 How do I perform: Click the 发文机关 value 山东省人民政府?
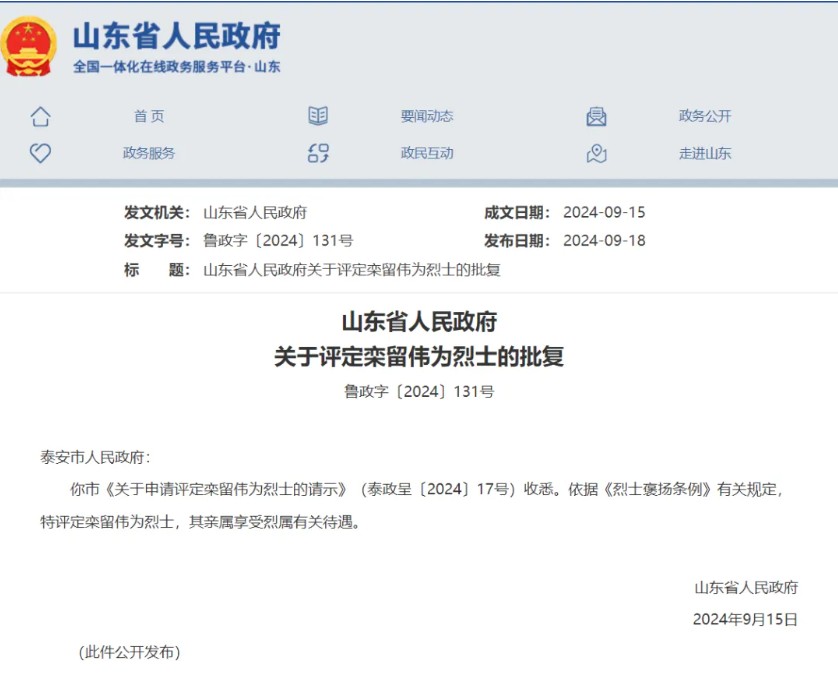255,213
